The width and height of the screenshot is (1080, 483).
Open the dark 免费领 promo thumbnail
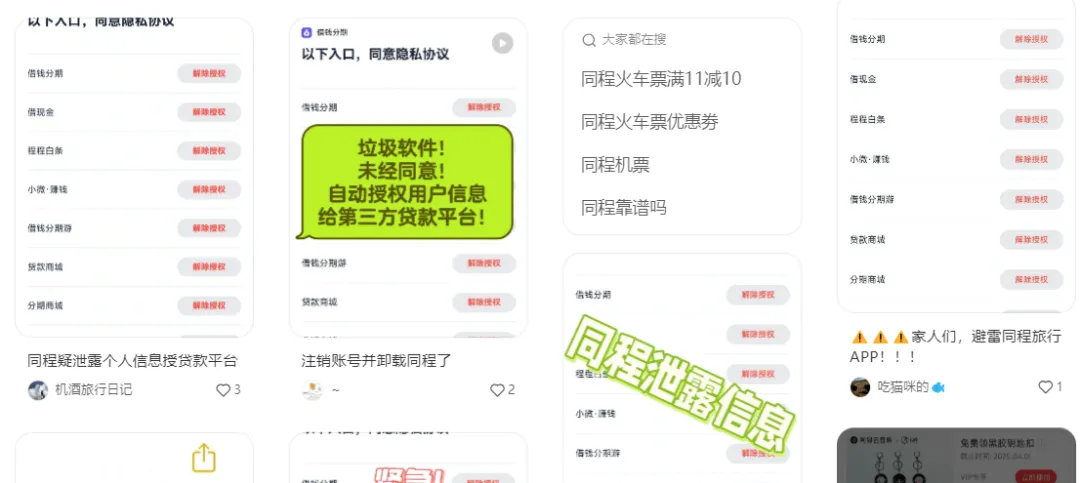tap(956, 455)
